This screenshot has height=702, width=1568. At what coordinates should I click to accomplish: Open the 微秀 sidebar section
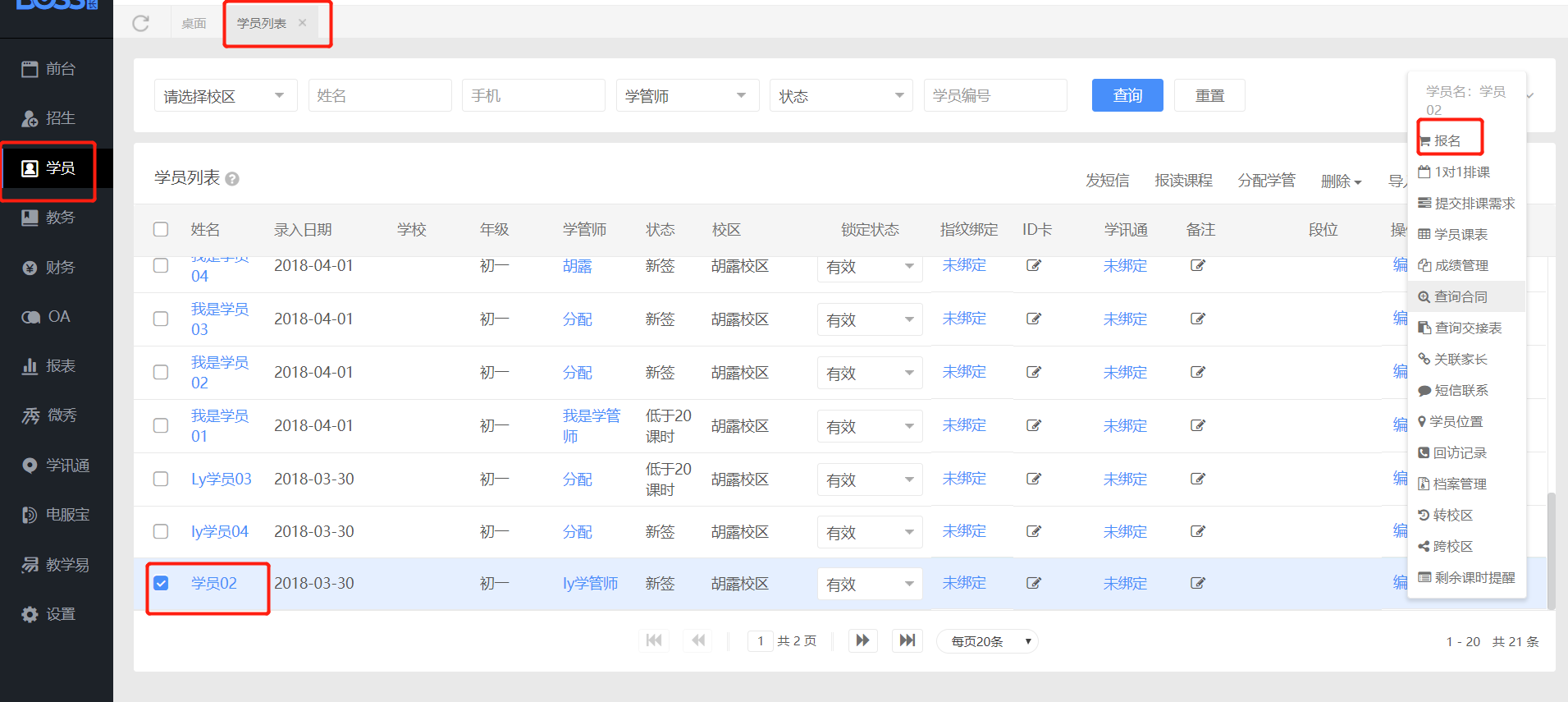pos(49,415)
